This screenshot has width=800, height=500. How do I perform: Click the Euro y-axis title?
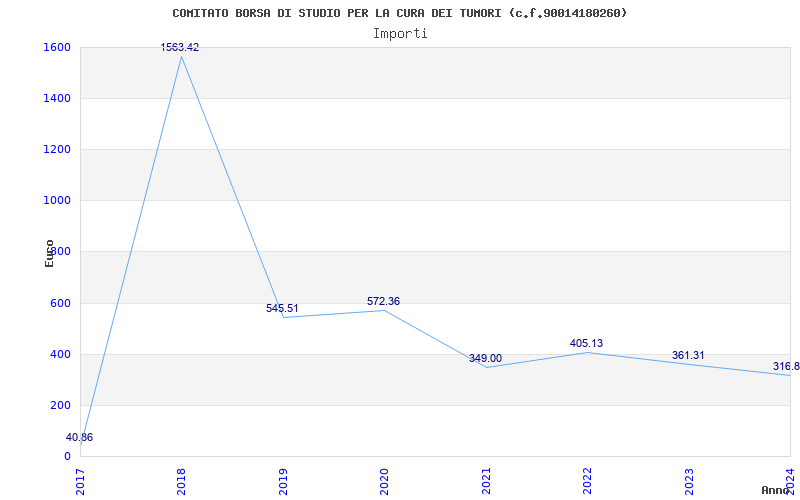point(49,253)
